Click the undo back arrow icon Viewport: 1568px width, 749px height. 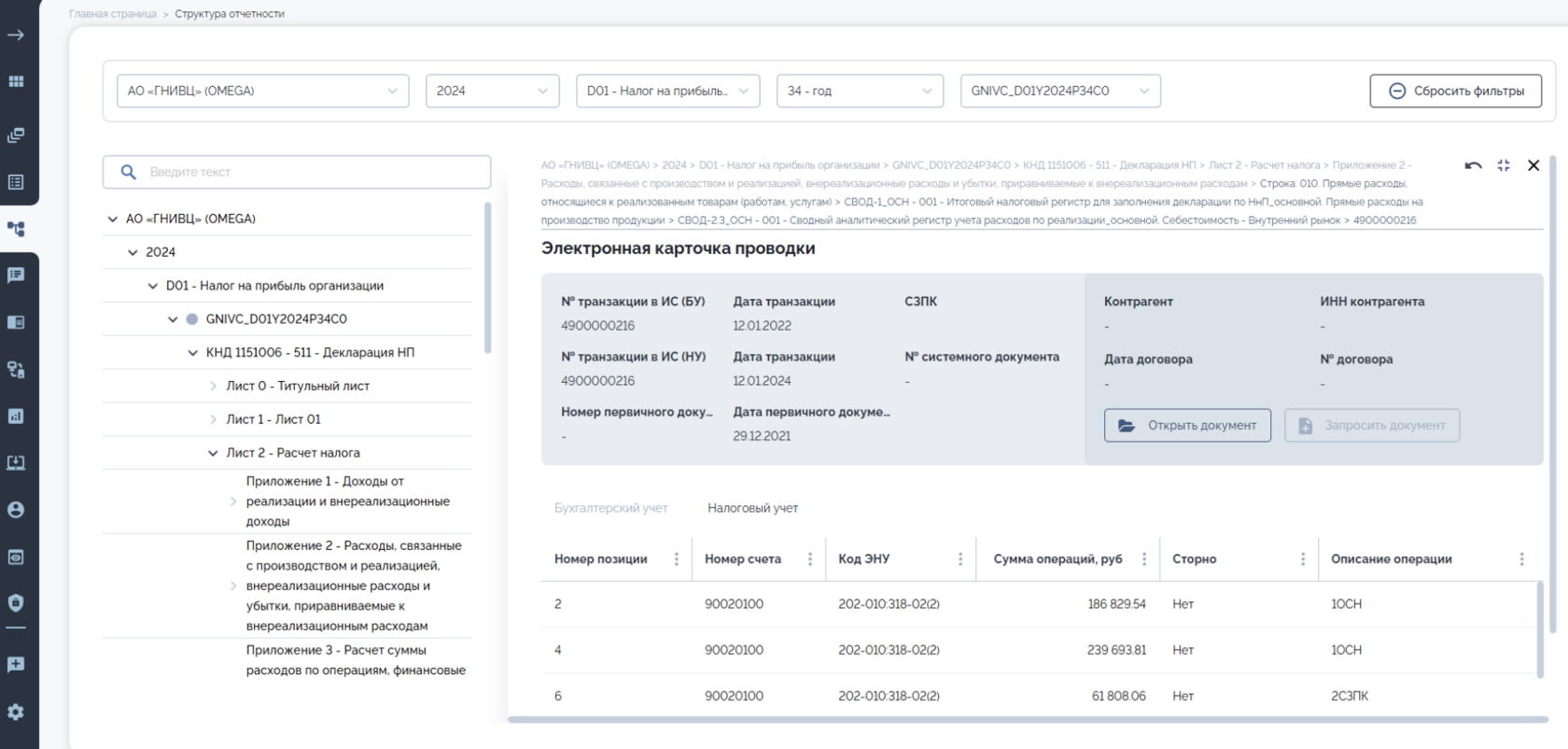click(1473, 165)
